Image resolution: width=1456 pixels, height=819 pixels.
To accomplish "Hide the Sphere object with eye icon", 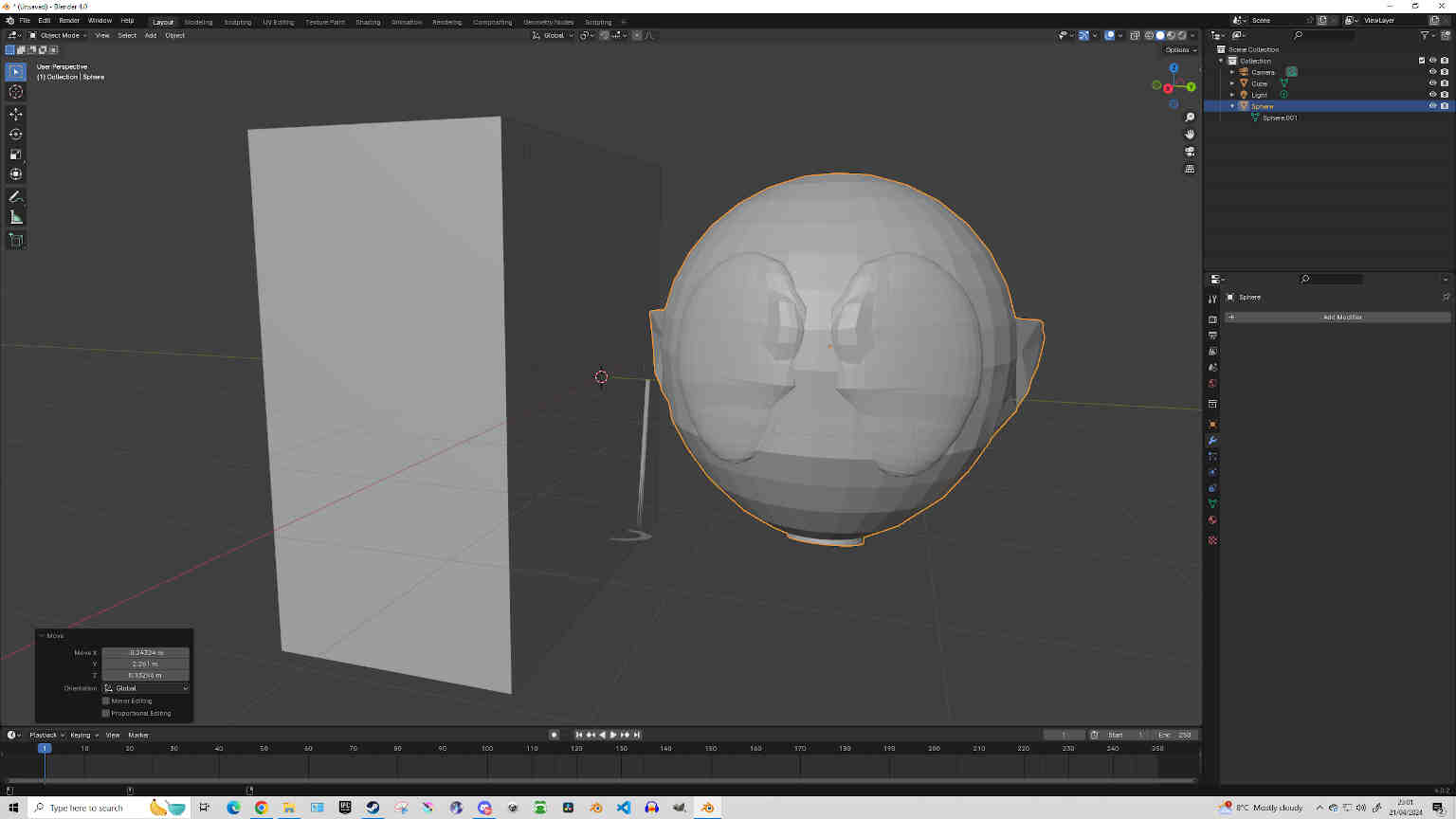I will click(1432, 106).
